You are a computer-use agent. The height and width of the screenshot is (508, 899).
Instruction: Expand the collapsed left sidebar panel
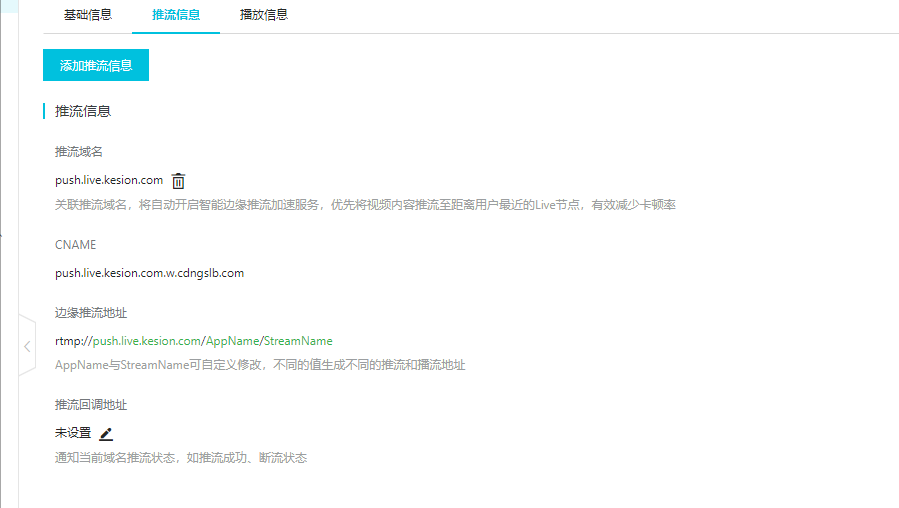[x=27, y=346]
